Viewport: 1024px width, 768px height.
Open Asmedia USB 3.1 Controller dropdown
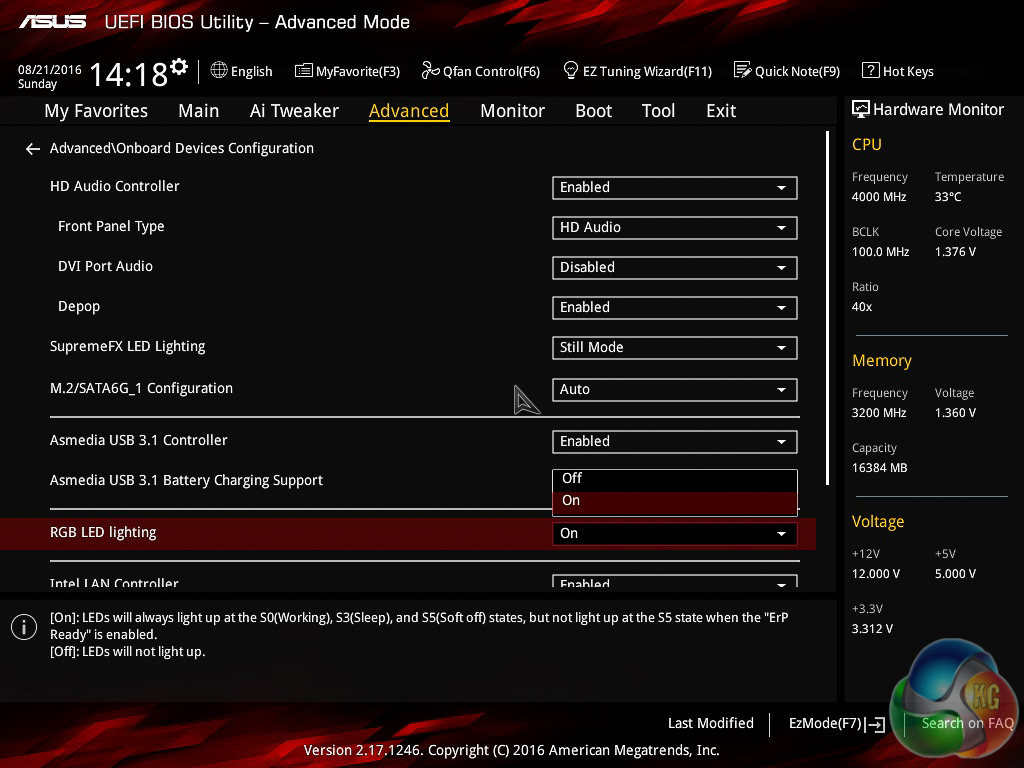coord(675,442)
